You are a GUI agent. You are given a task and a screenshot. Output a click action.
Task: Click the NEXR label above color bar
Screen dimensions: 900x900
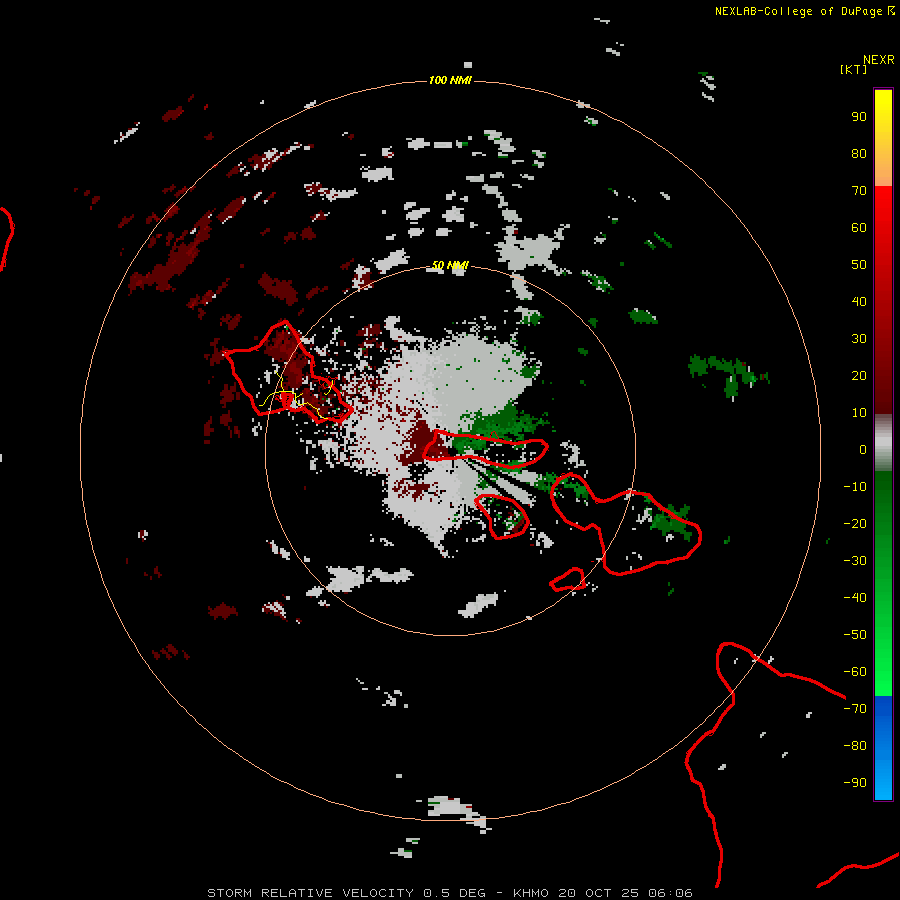(x=878, y=60)
